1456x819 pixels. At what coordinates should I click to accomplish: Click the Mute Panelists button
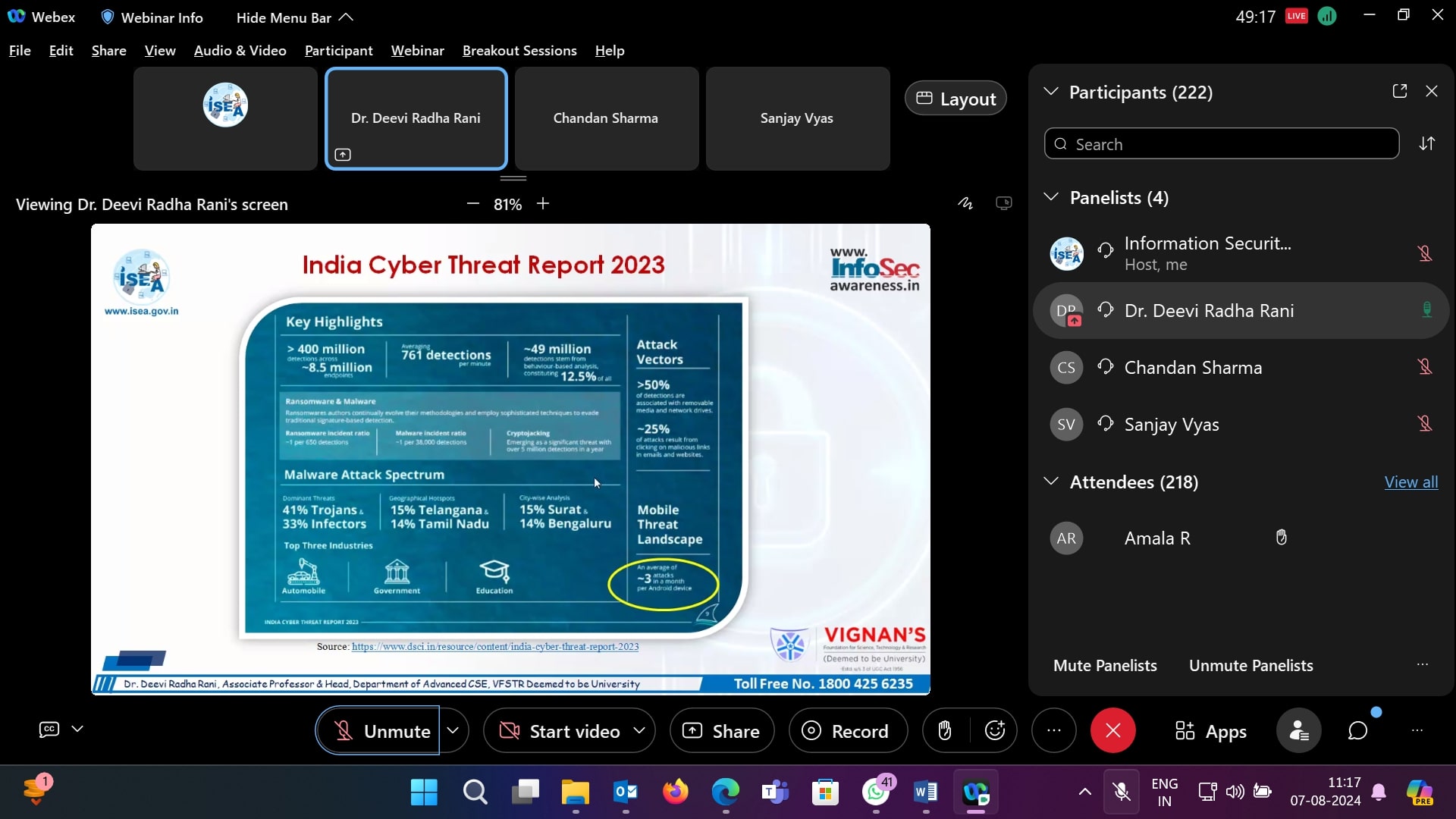[x=1105, y=666]
